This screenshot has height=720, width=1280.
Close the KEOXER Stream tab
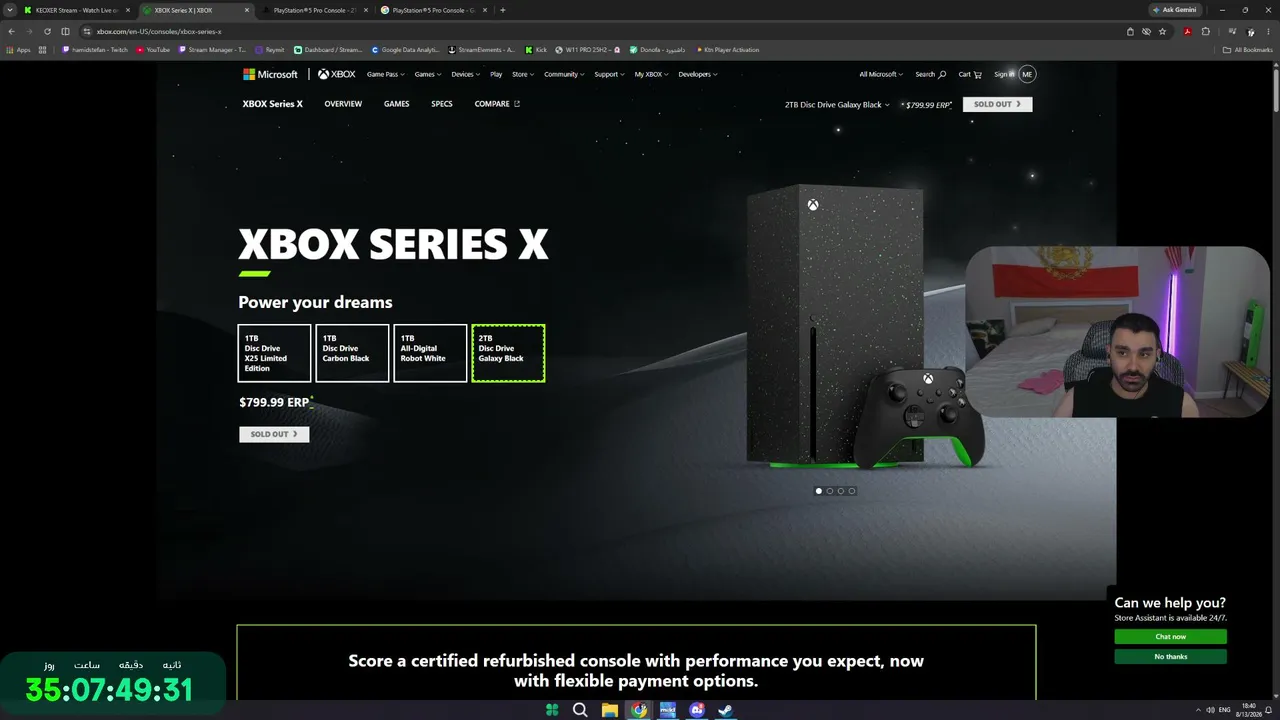click(128, 10)
